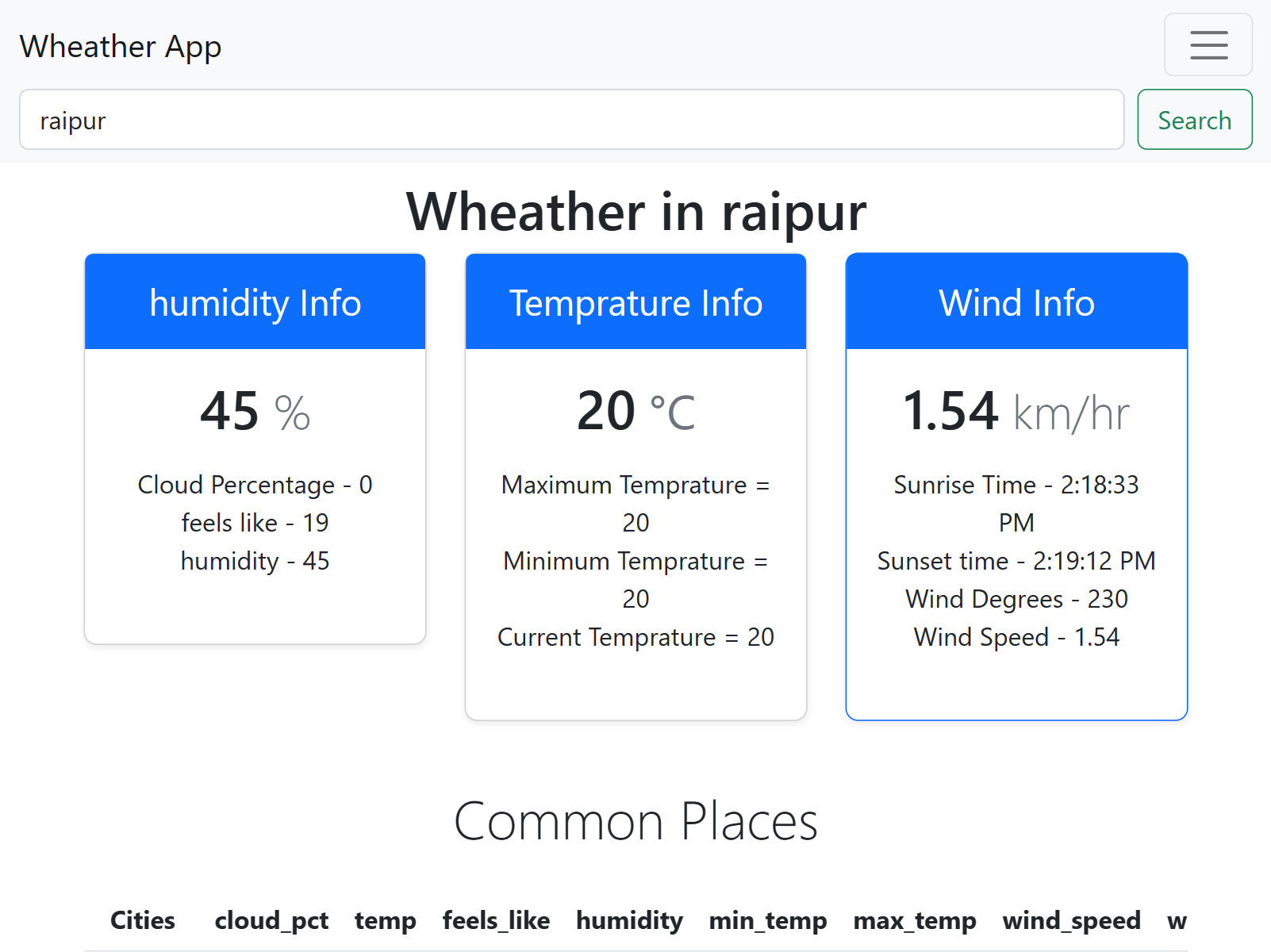Select the Cities column header
Viewport: 1271px width, 952px height.
(142, 921)
